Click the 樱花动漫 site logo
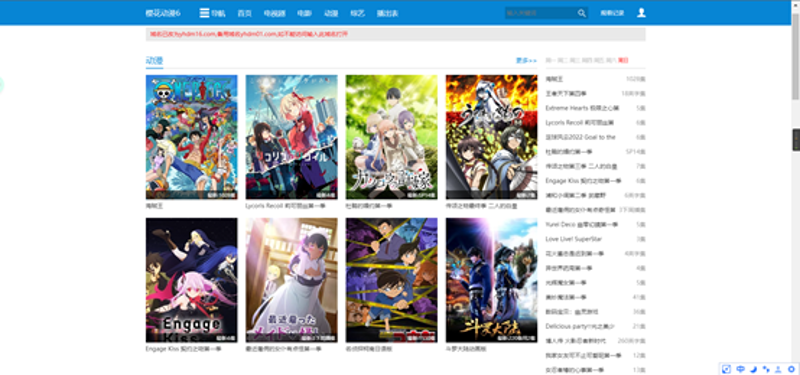This screenshot has width=800, height=375. 163,13
